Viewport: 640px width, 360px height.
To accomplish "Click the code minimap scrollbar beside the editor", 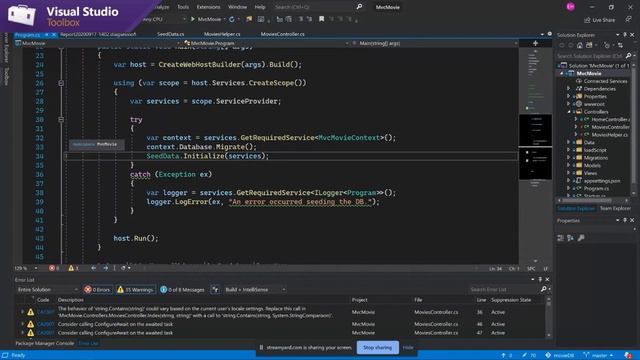I will pos(535,155).
